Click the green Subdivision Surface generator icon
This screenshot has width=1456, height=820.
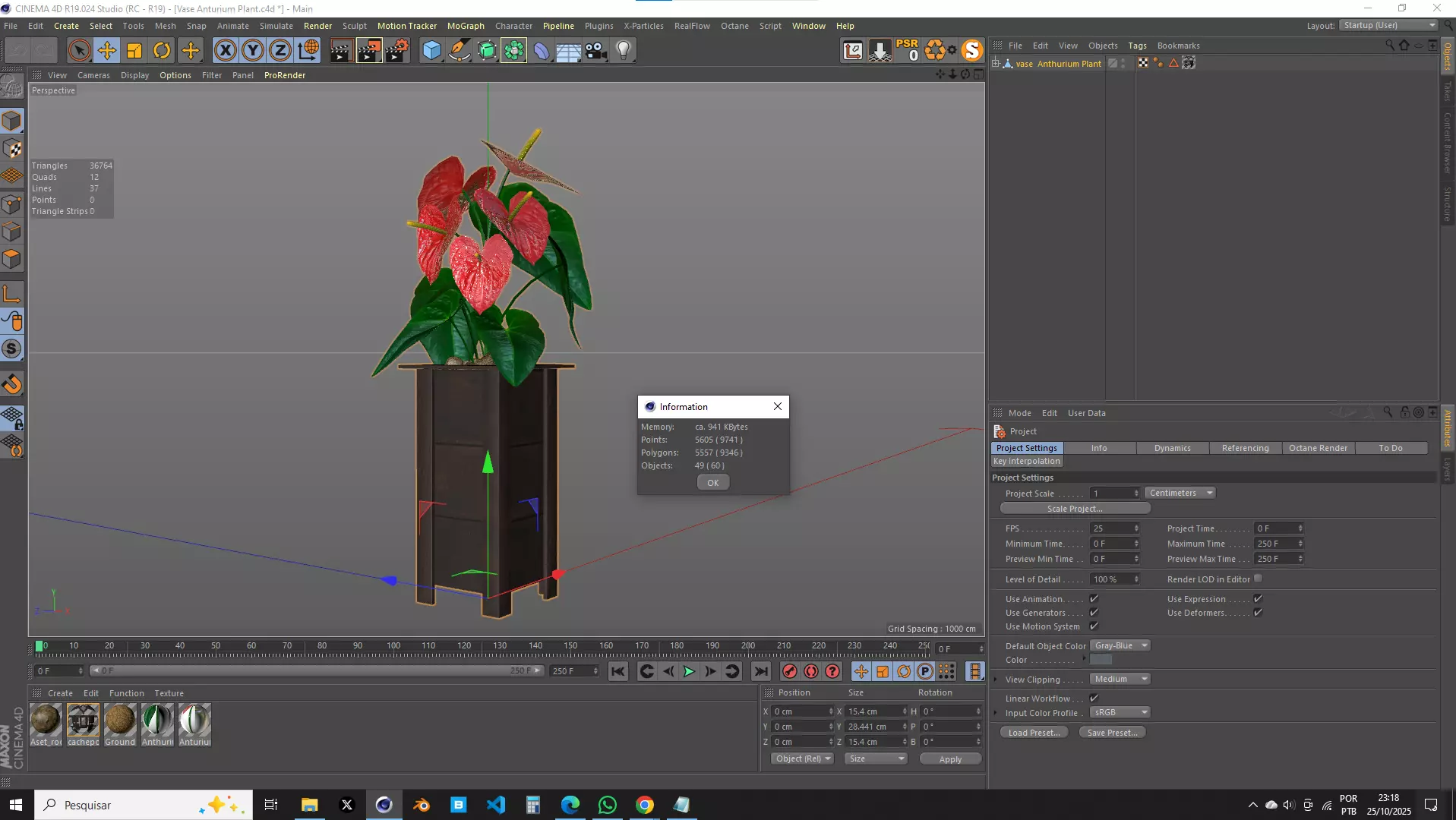[487, 51]
